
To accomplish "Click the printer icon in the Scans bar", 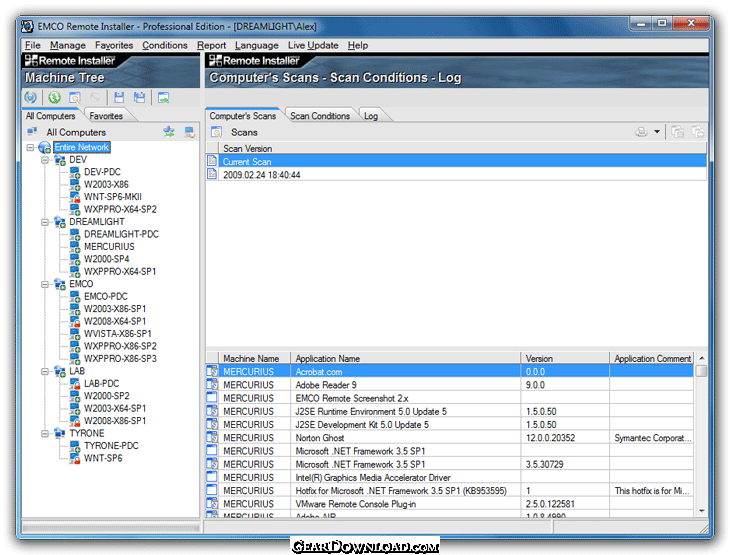I will click(x=642, y=132).
